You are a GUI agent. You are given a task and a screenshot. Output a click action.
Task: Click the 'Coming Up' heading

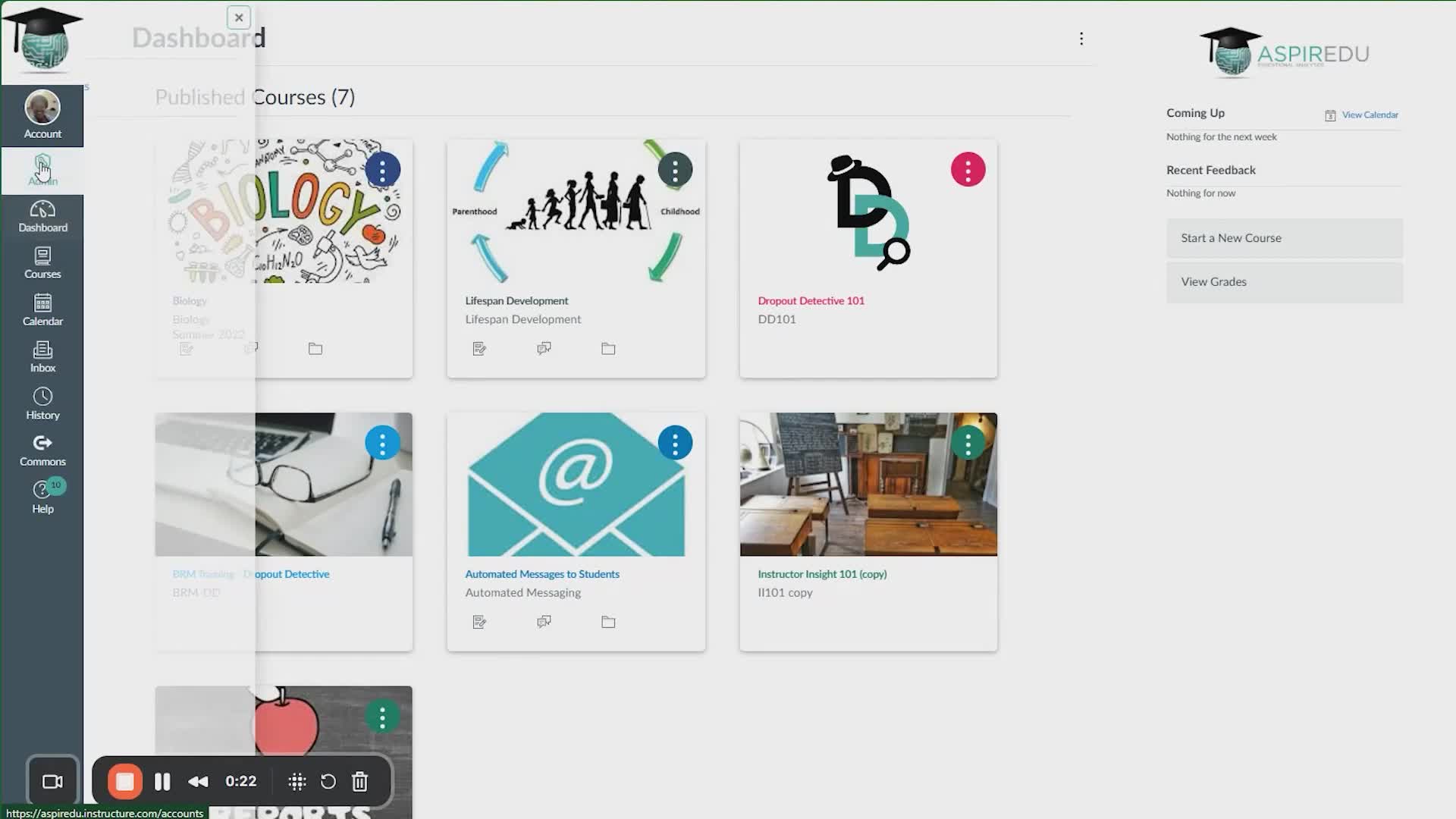[1195, 113]
